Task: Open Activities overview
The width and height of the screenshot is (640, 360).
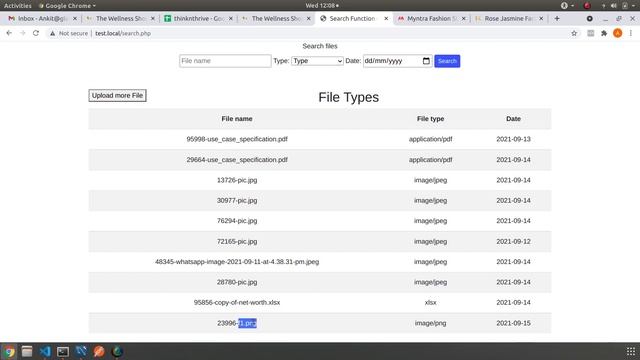Action: (x=18, y=6)
